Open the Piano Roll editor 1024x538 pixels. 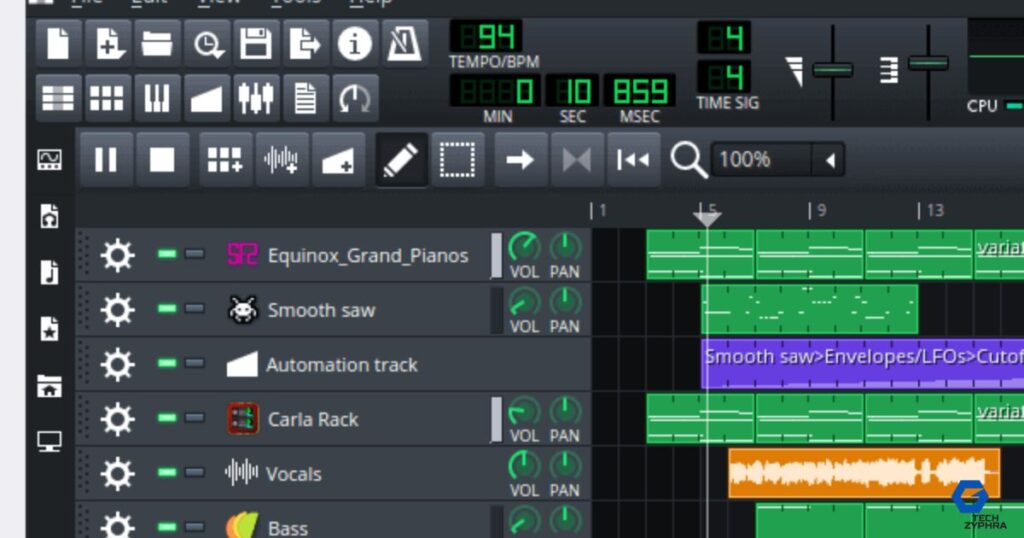(x=157, y=98)
